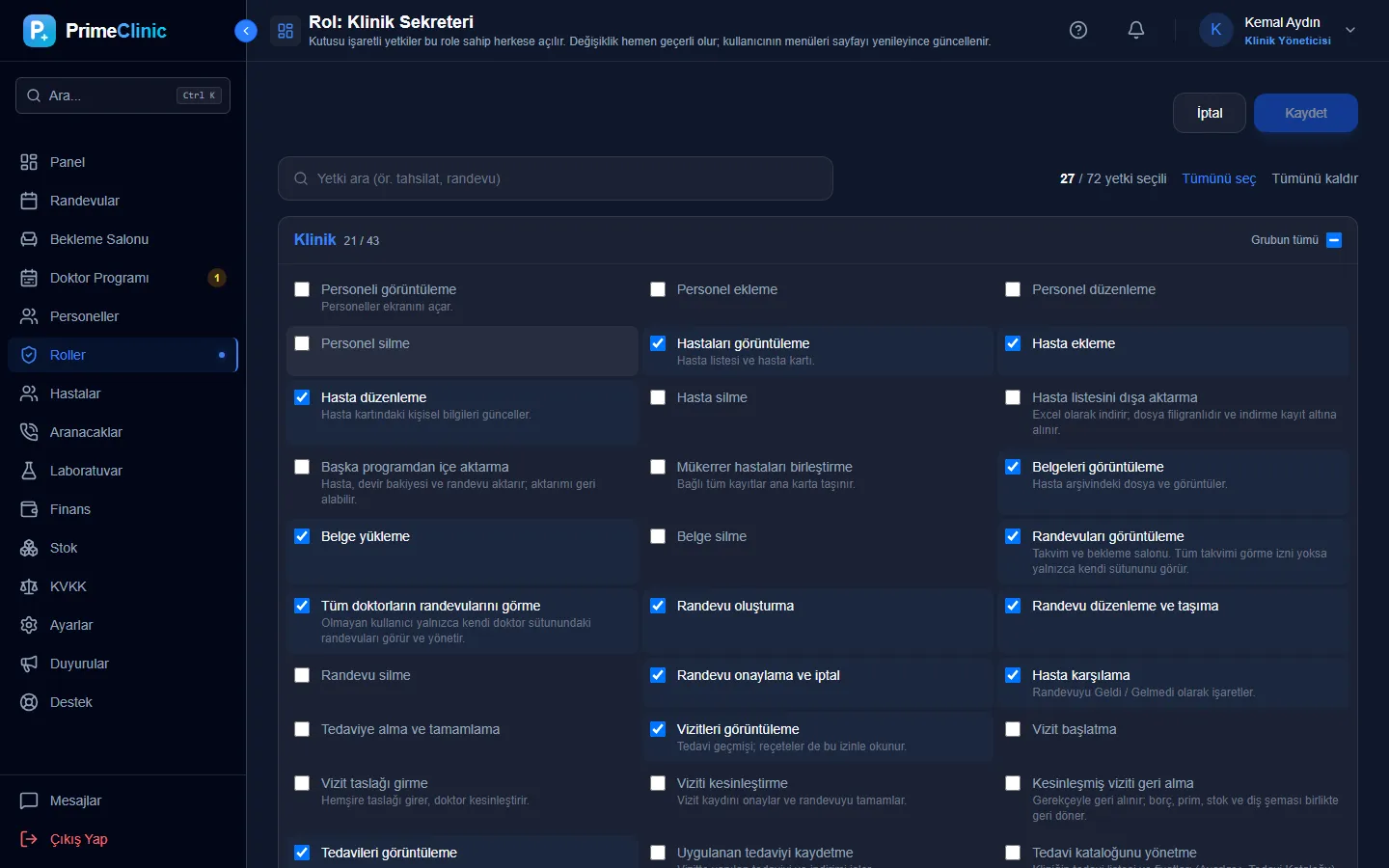Uncheck the Belge yükleme permission
Image resolution: width=1389 pixels, height=868 pixels.
[302, 536]
